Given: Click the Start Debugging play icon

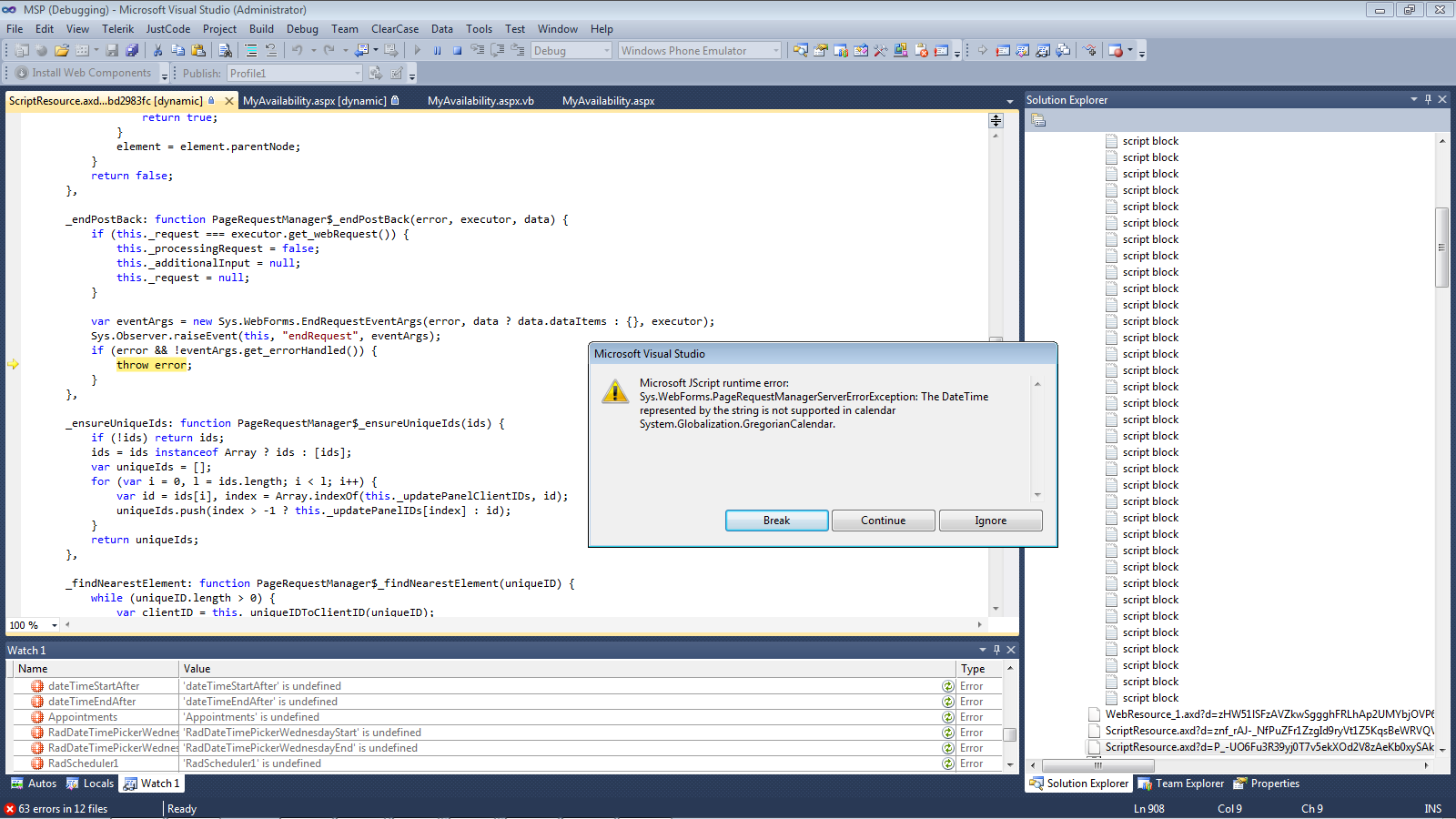Looking at the screenshot, I should point(417,50).
